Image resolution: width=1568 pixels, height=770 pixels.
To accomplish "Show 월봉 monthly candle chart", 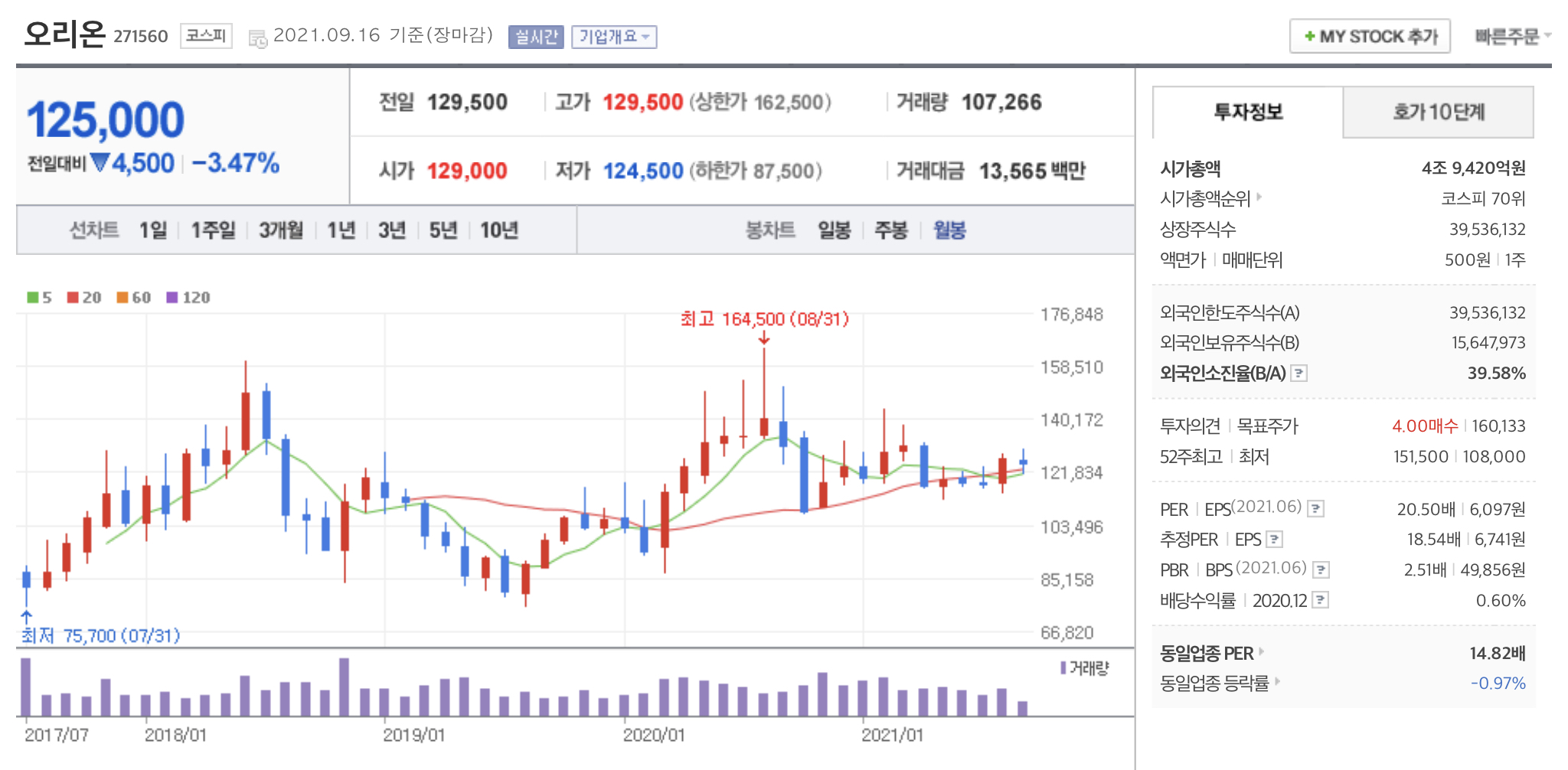I will point(949,230).
